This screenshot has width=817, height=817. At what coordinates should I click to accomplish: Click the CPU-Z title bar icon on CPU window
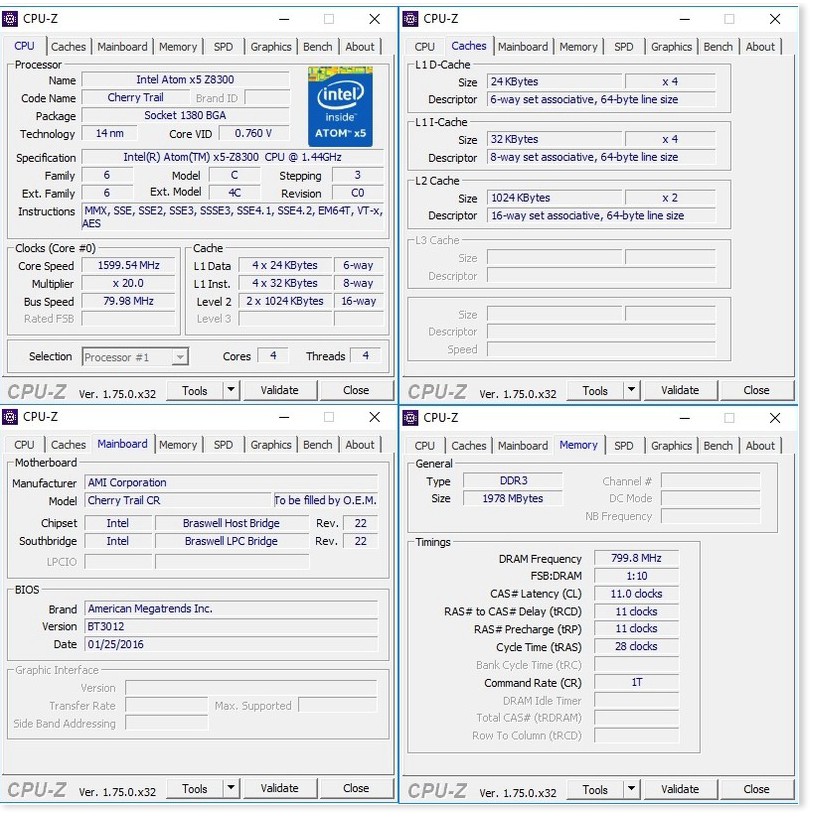(x=11, y=19)
